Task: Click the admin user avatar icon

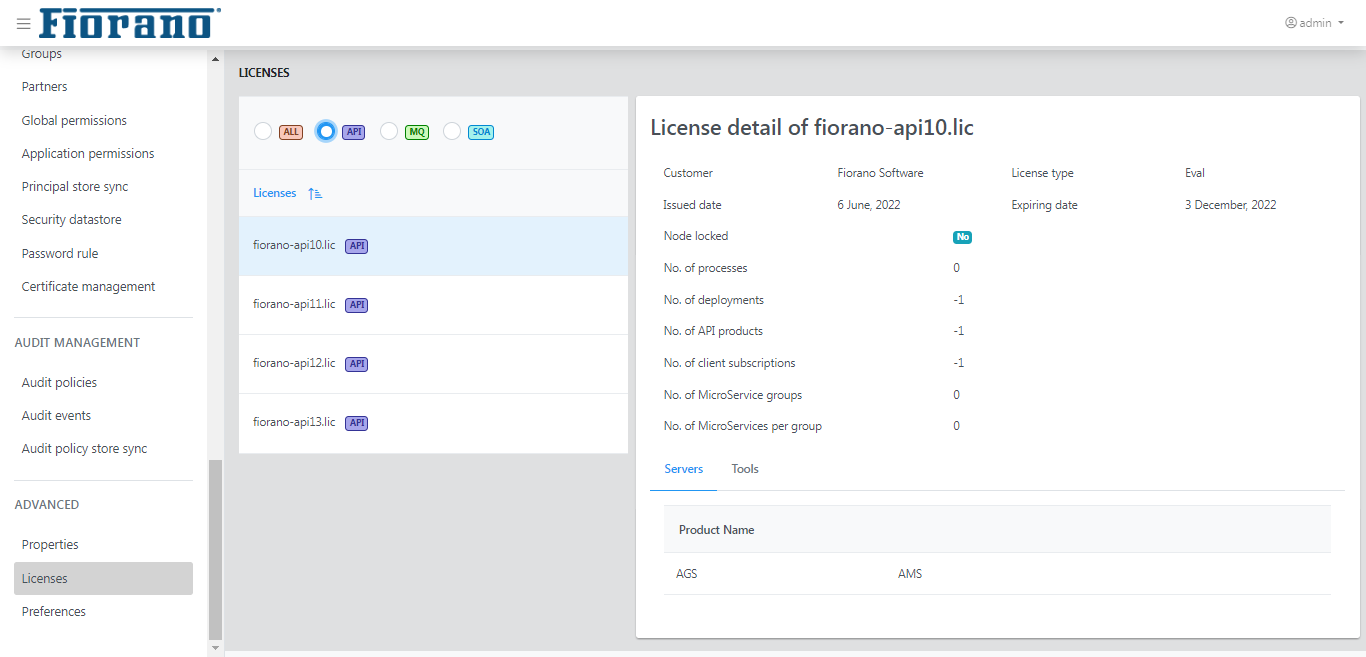Action: point(1291,23)
